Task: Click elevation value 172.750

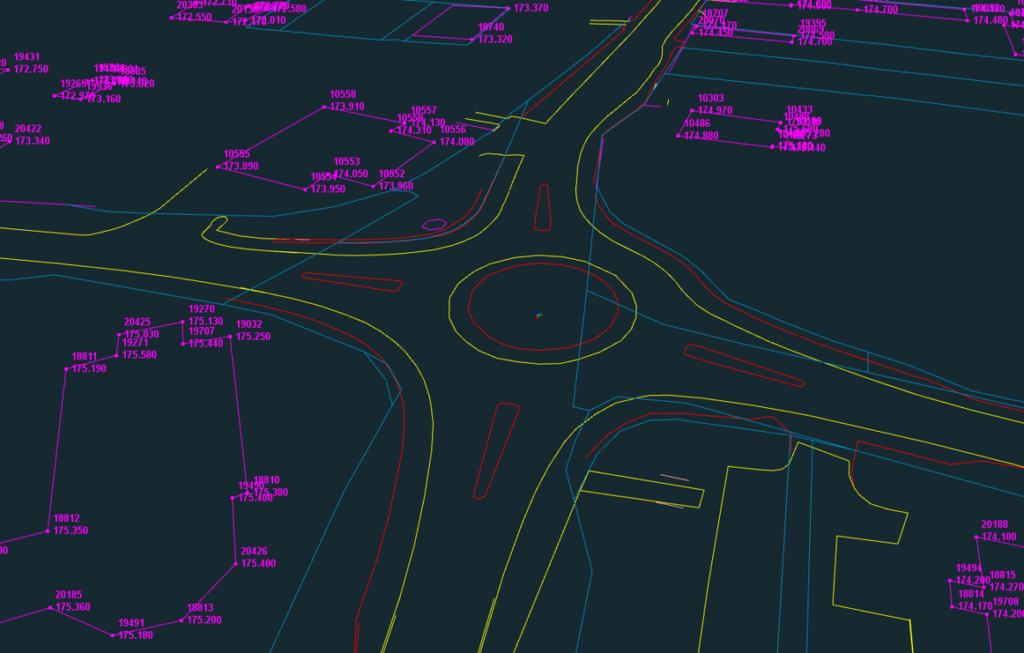Action: (x=31, y=69)
